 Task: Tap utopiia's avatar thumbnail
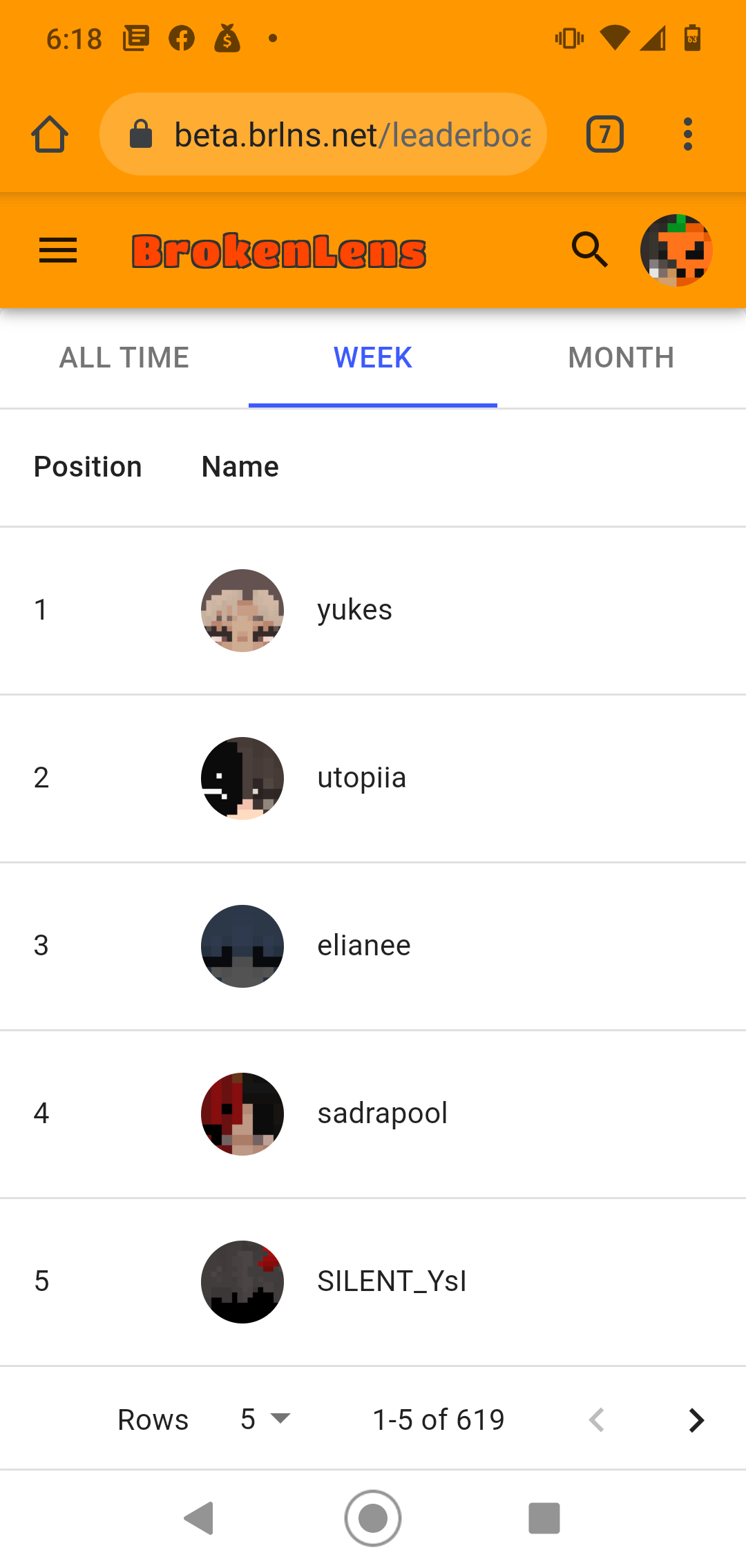242,778
